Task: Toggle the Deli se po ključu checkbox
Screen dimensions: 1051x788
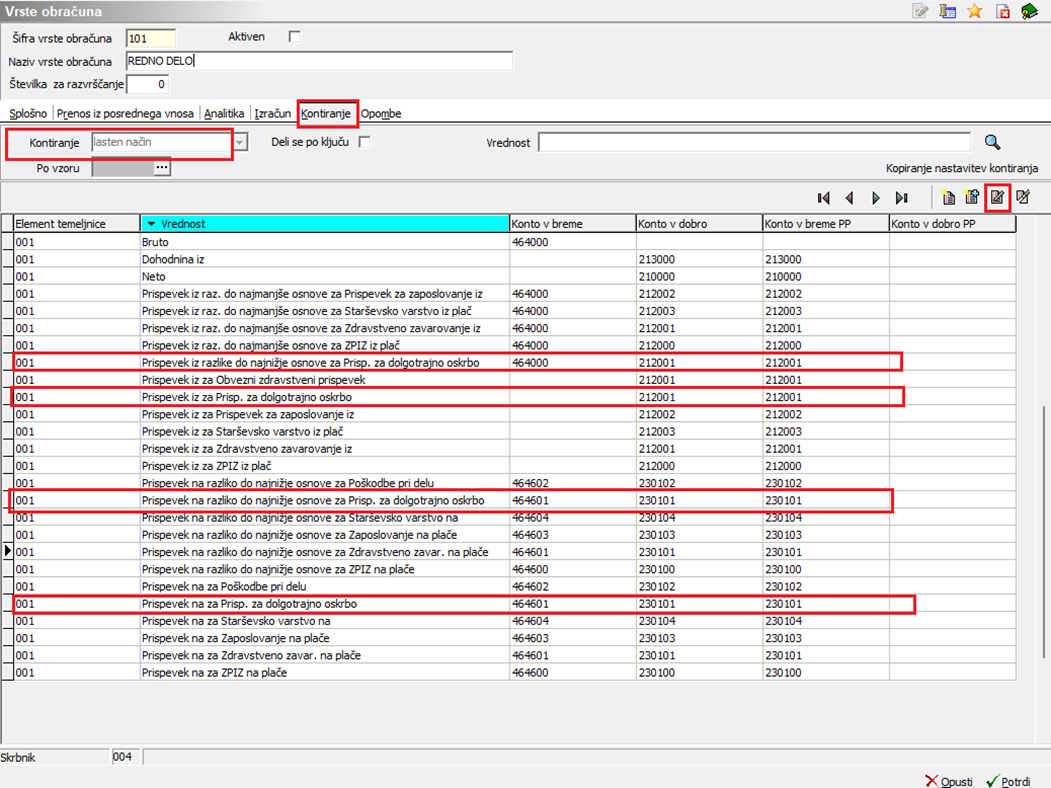Action: [x=365, y=142]
